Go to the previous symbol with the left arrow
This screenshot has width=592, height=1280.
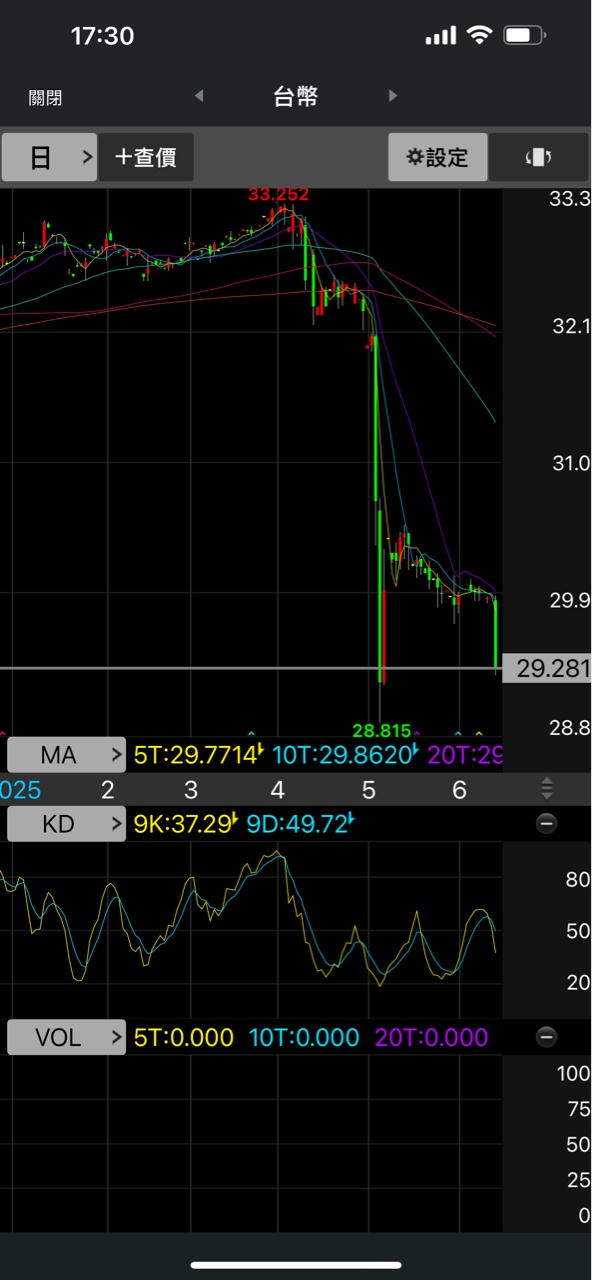click(198, 96)
